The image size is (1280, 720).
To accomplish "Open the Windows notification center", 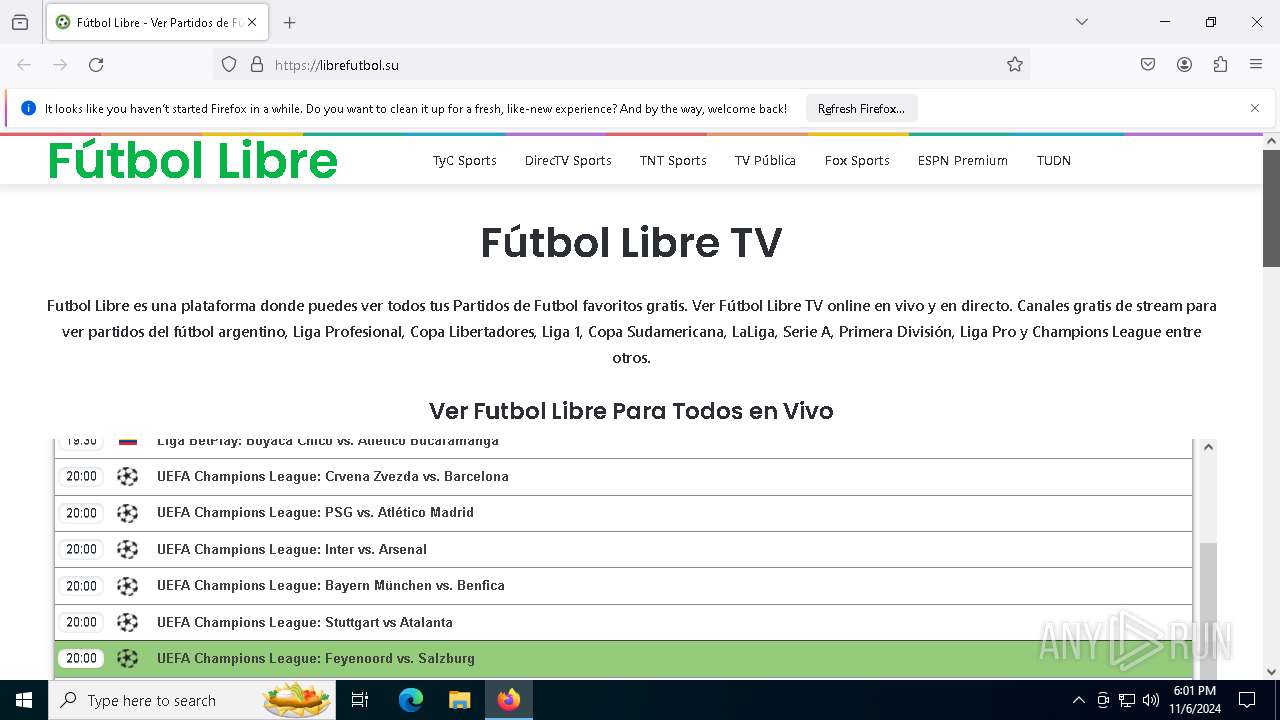I will 1247,700.
